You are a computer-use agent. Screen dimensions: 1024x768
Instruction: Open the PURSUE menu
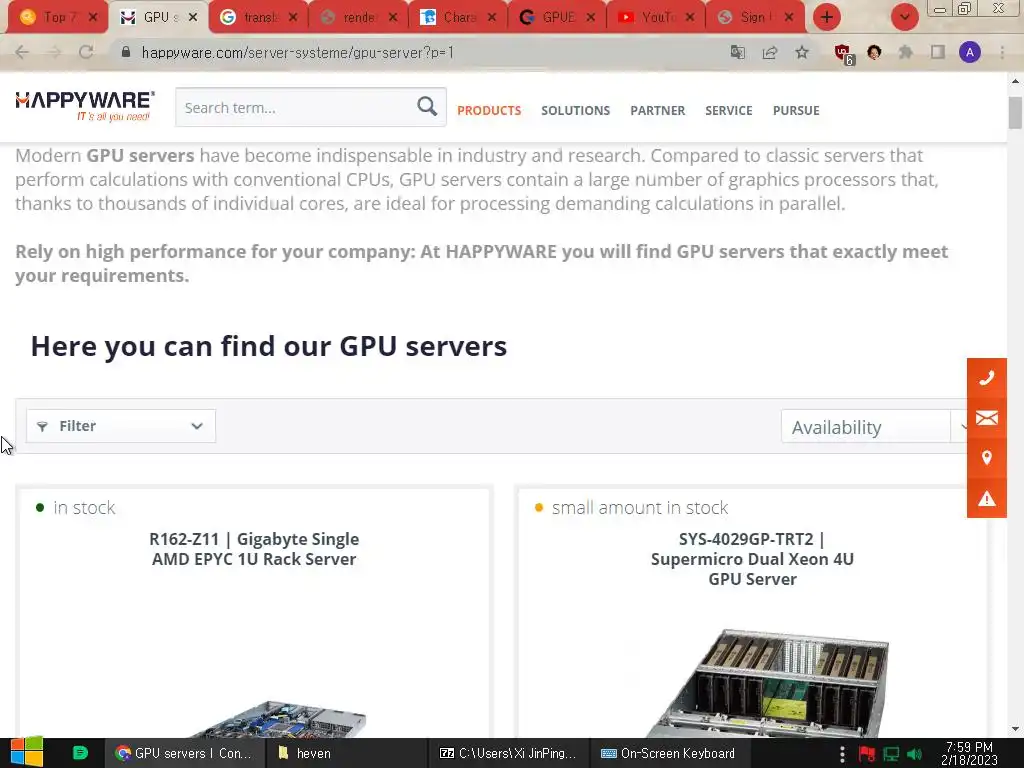[796, 110]
